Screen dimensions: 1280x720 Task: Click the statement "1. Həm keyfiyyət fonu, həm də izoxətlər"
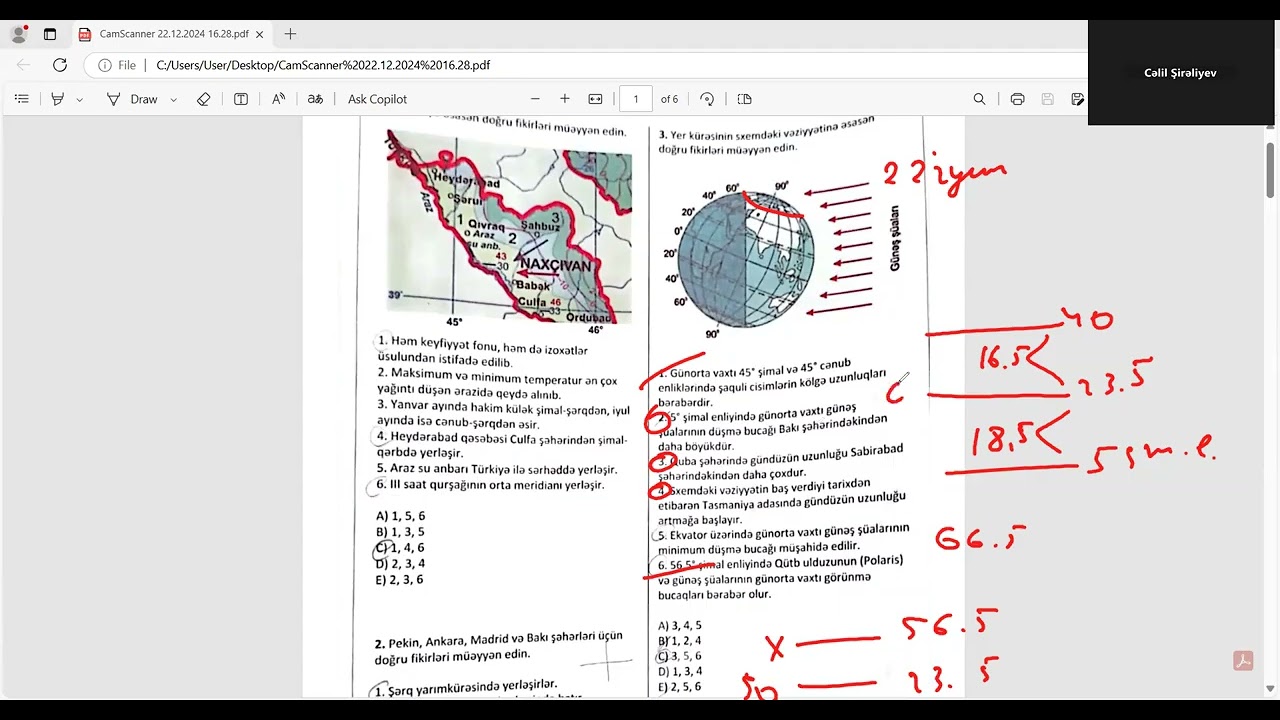coord(482,350)
